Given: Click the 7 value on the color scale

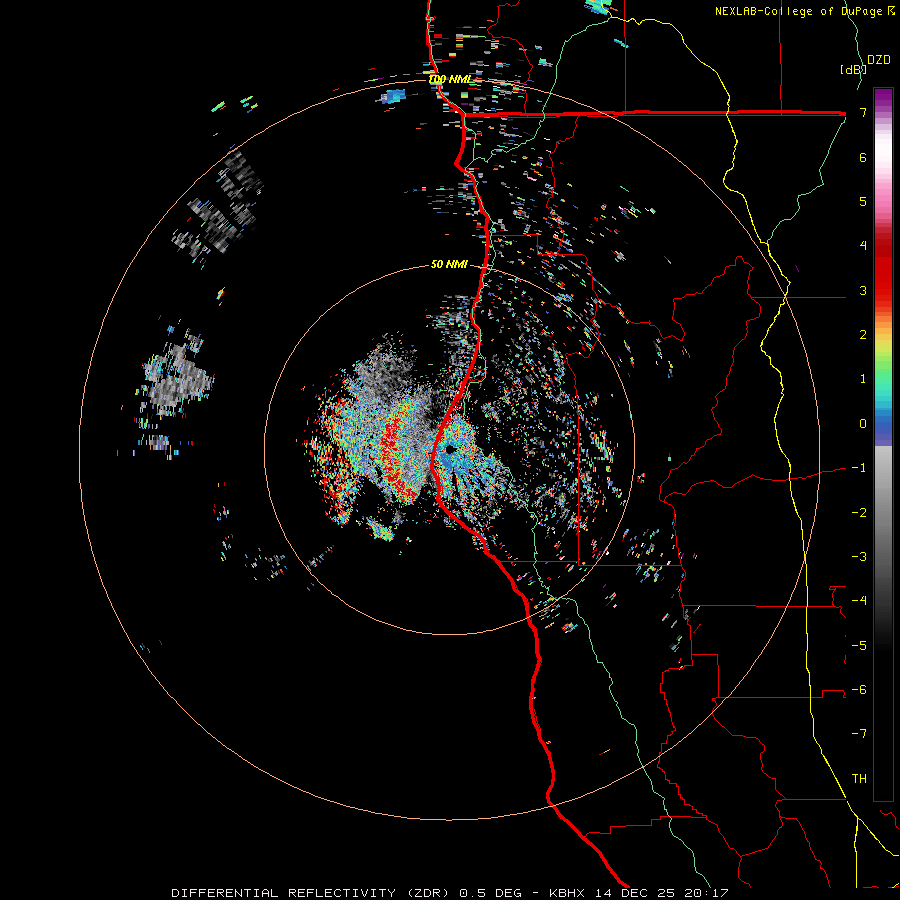Looking at the screenshot, I should (863, 112).
